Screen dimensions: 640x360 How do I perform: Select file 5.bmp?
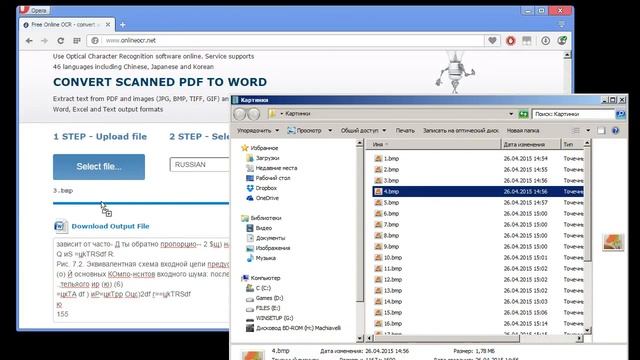point(391,202)
